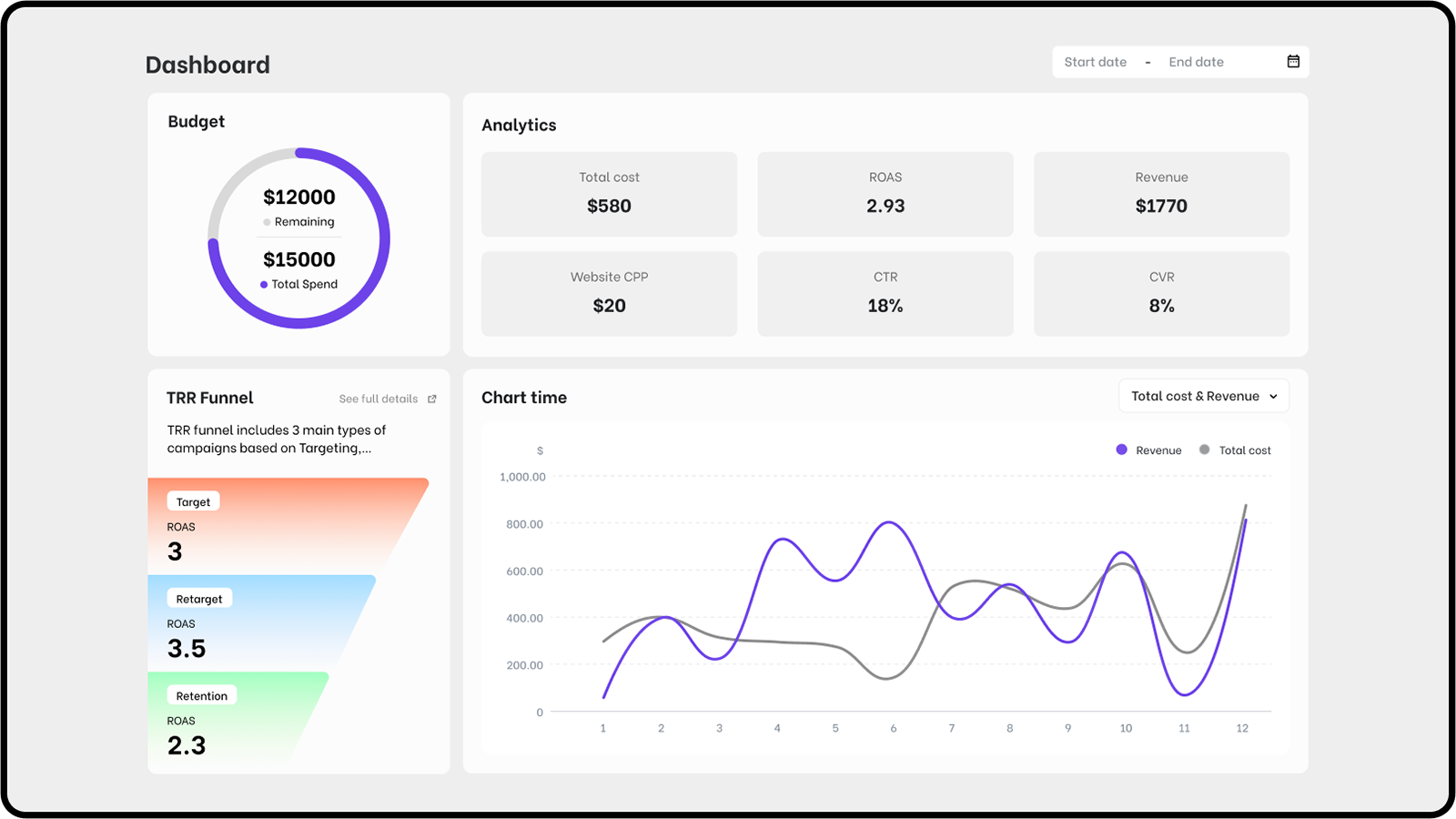
Task: Open the calendar icon in date picker
Action: pos(1293,62)
